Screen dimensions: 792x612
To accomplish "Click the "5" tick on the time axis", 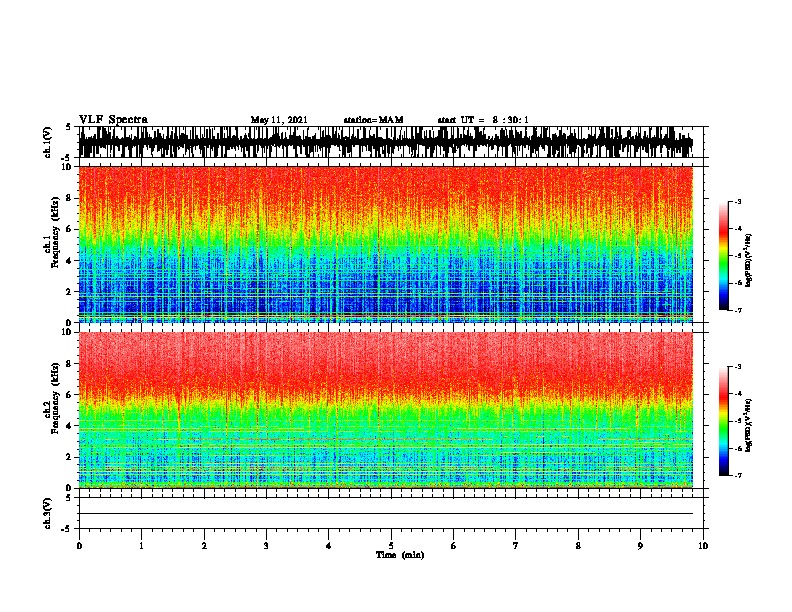I will (x=391, y=546).
